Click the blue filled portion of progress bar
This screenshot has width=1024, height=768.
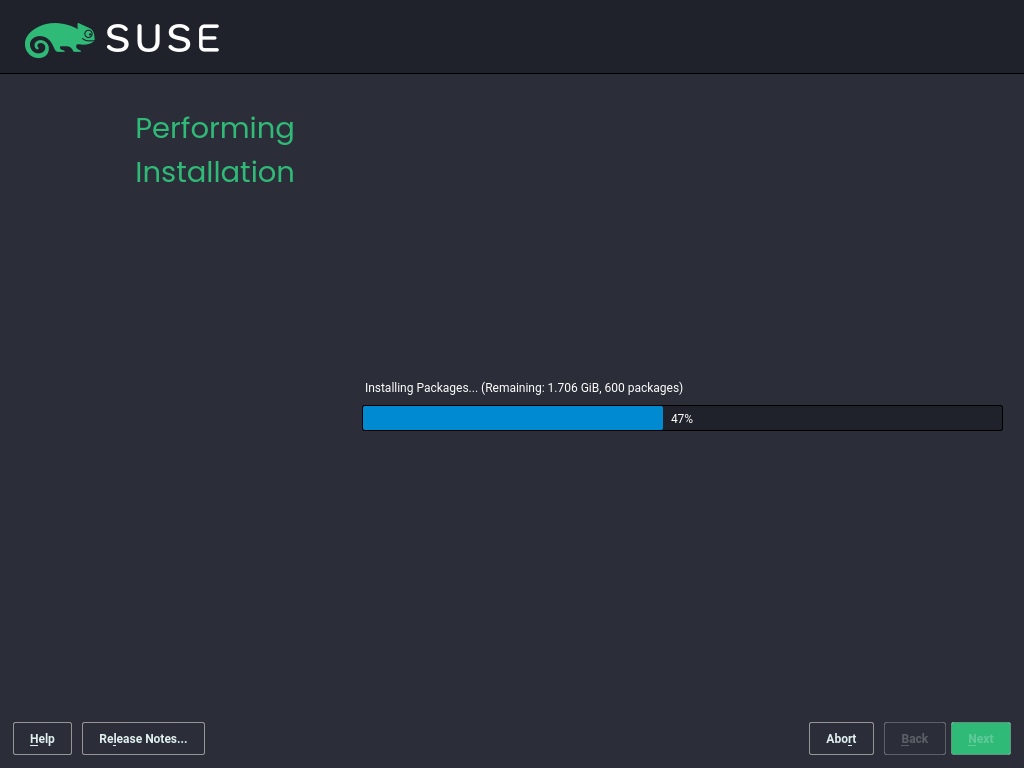512,418
